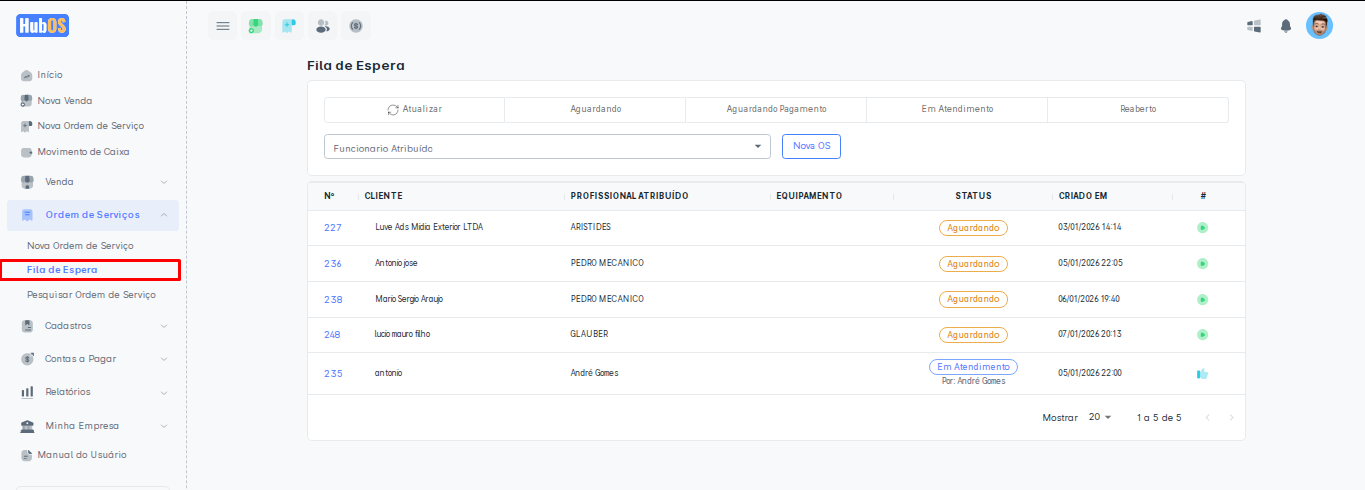Click the hamburger menu icon in top toolbar
Image resolution: width=1365 pixels, height=490 pixels.
[223, 26]
